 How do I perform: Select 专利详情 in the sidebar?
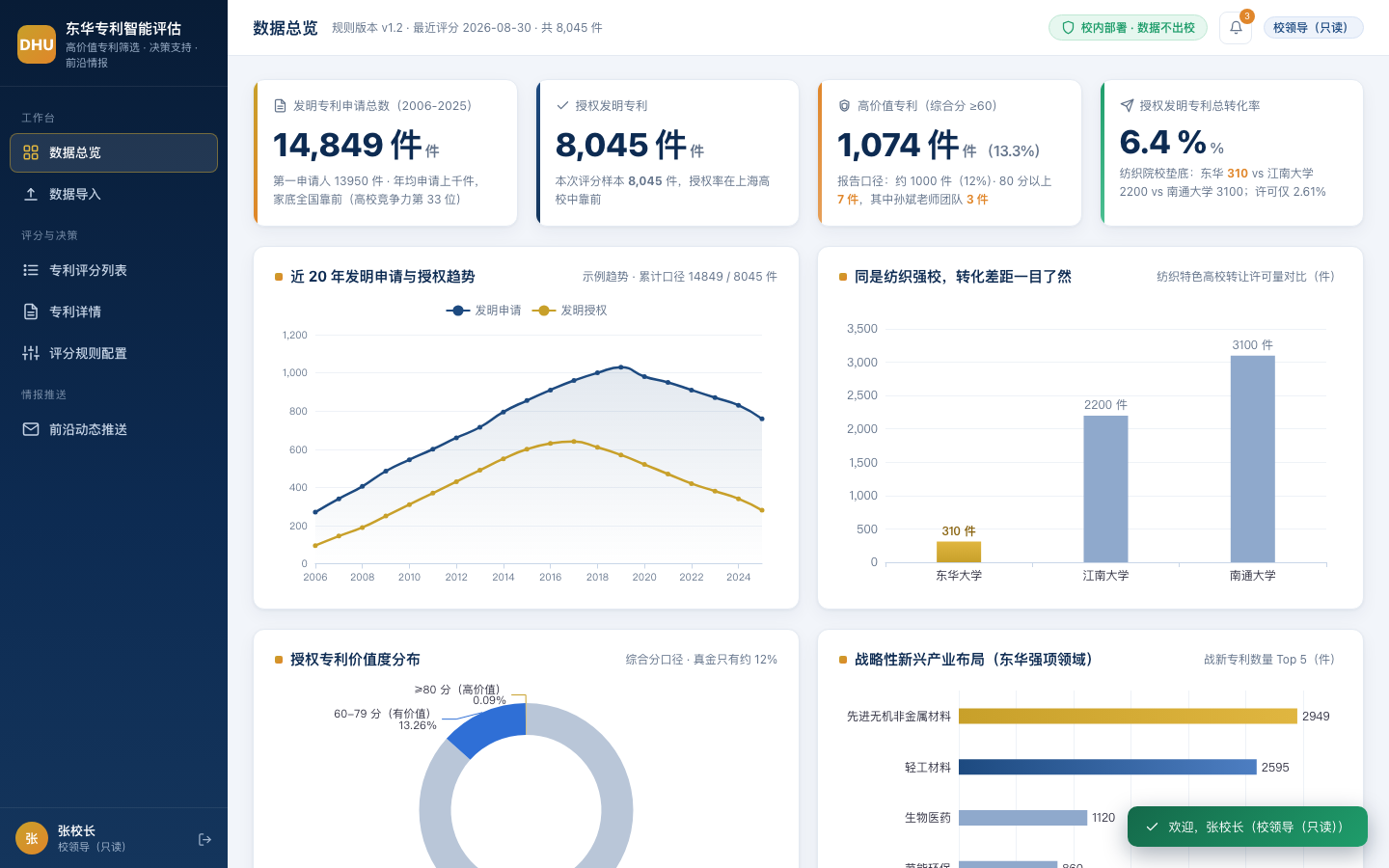click(114, 312)
